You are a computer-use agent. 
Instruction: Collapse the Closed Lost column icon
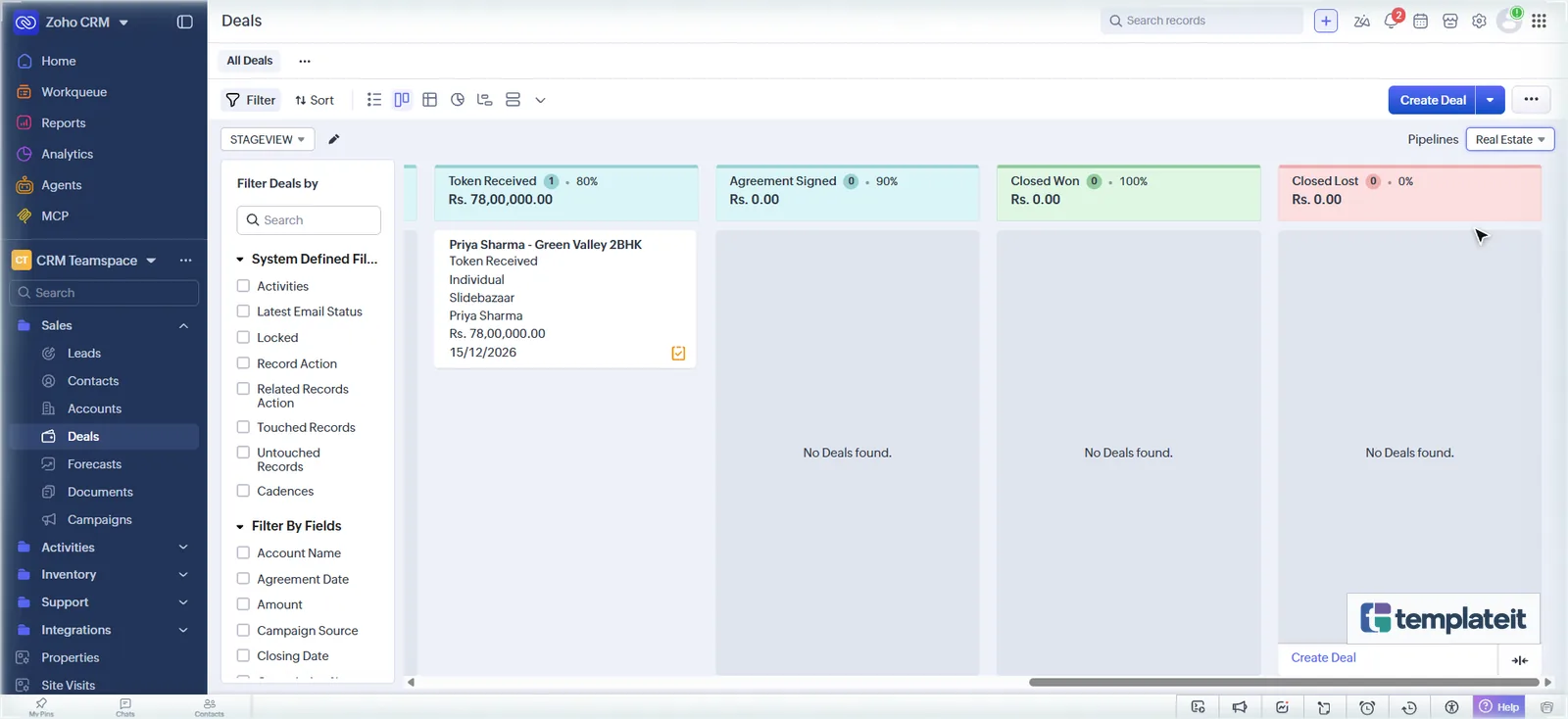tap(1520, 660)
